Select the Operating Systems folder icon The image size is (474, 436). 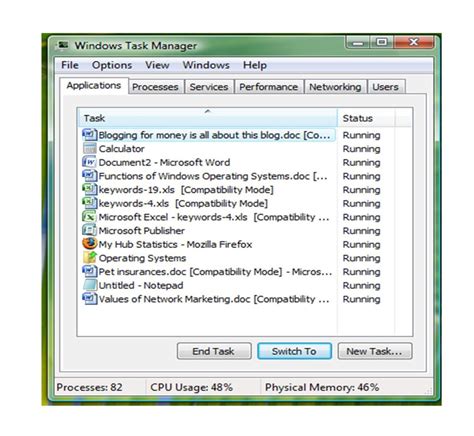[89, 258]
